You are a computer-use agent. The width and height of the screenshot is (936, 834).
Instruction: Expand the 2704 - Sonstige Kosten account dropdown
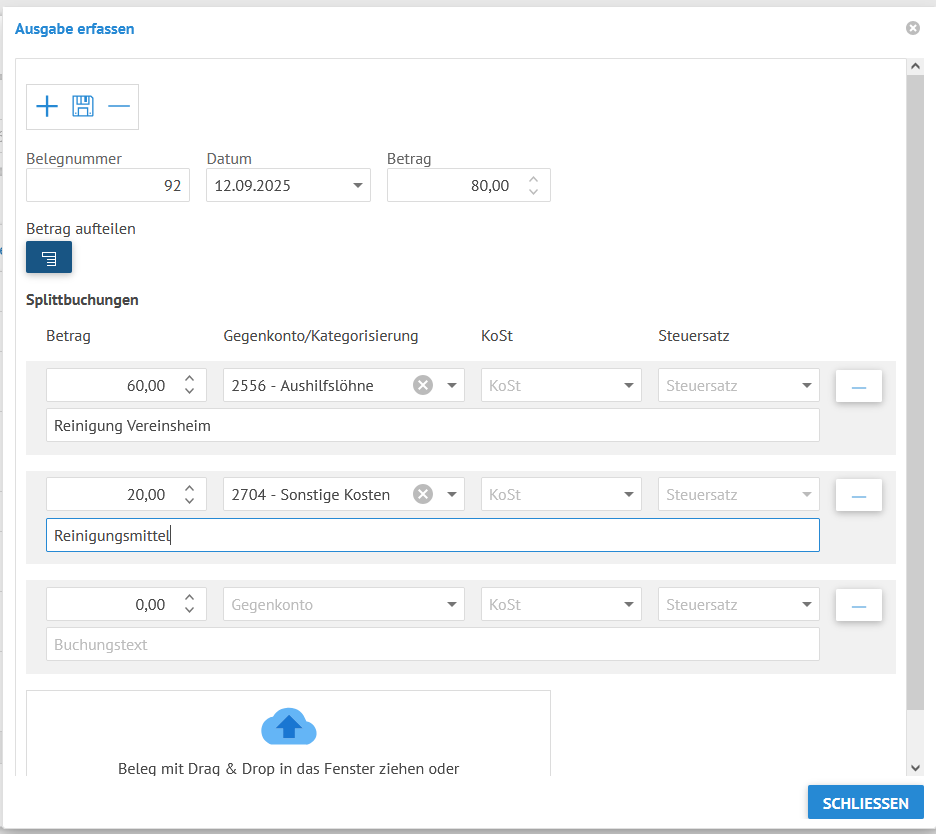452,494
